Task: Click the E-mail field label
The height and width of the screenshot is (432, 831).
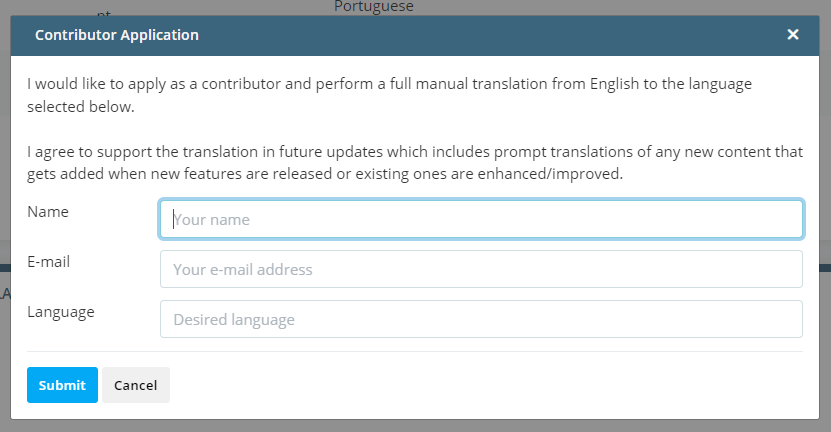Action: (49, 261)
